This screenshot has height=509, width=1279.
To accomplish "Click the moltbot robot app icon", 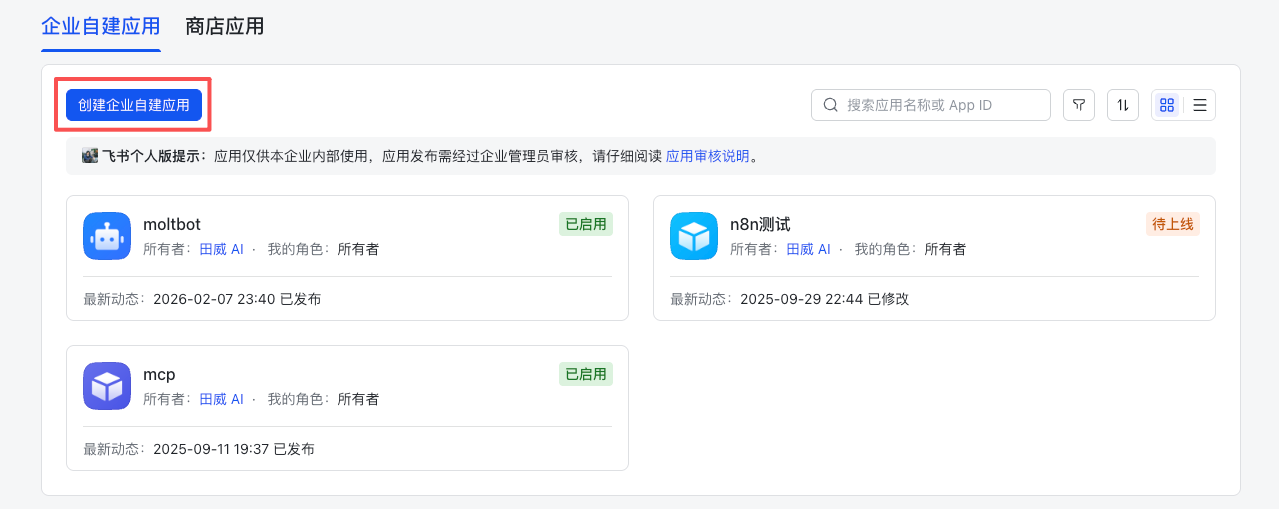I will pos(107,236).
